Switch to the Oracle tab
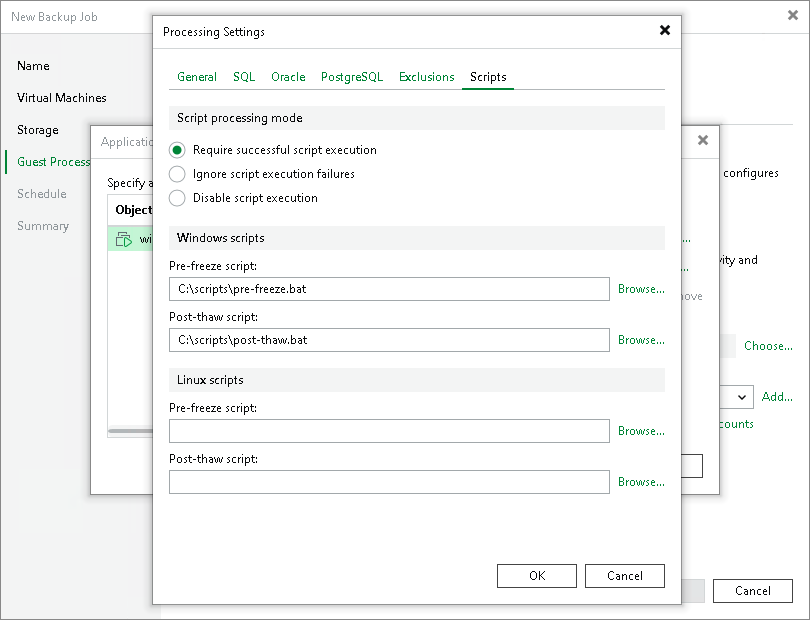The image size is (810, 620). [288, 77]
